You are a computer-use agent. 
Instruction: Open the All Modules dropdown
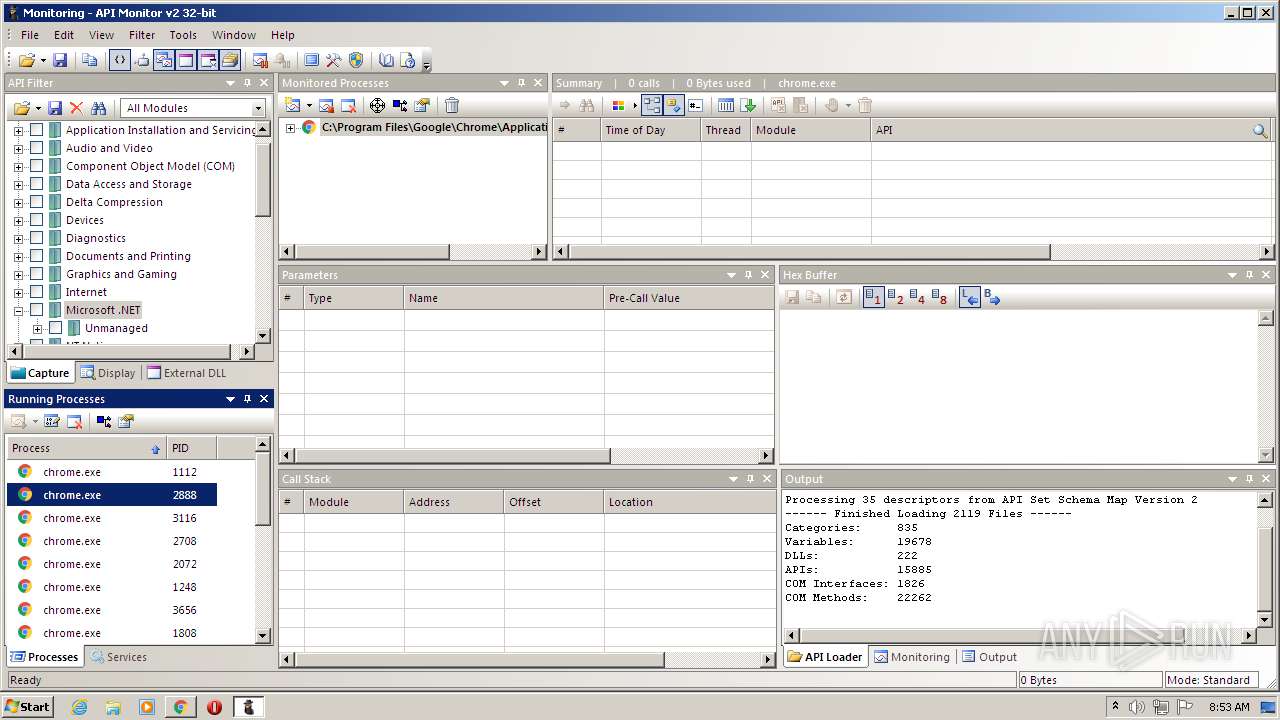[x=258, y=108]
